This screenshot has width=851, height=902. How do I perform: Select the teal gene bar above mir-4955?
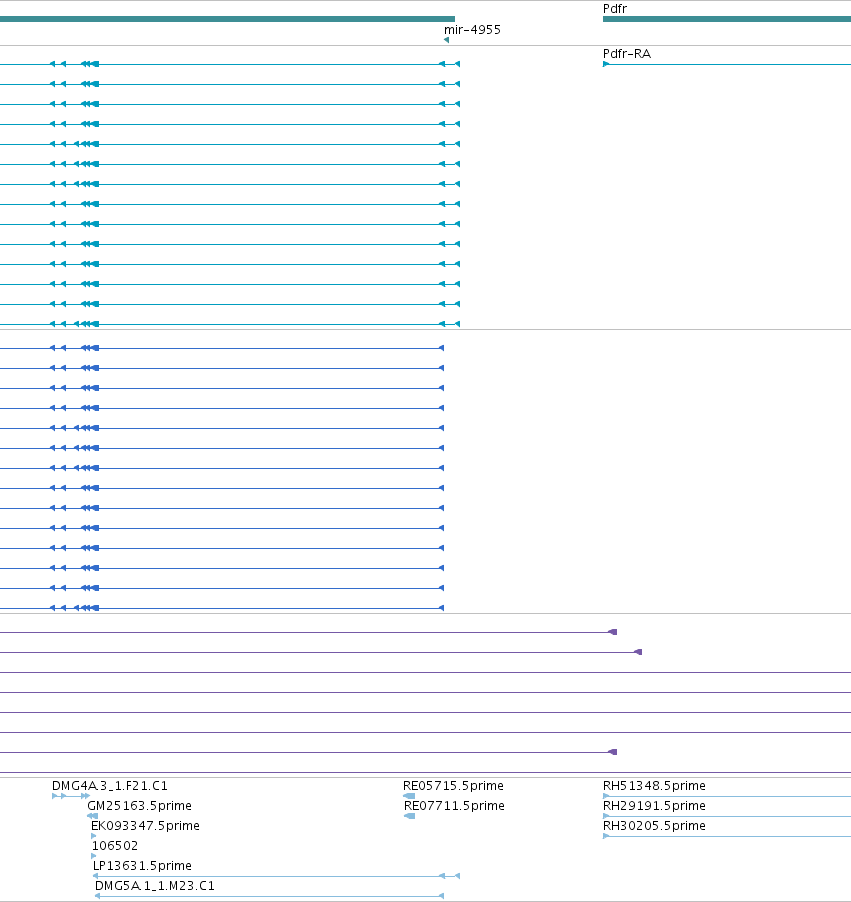click(227, 19)
